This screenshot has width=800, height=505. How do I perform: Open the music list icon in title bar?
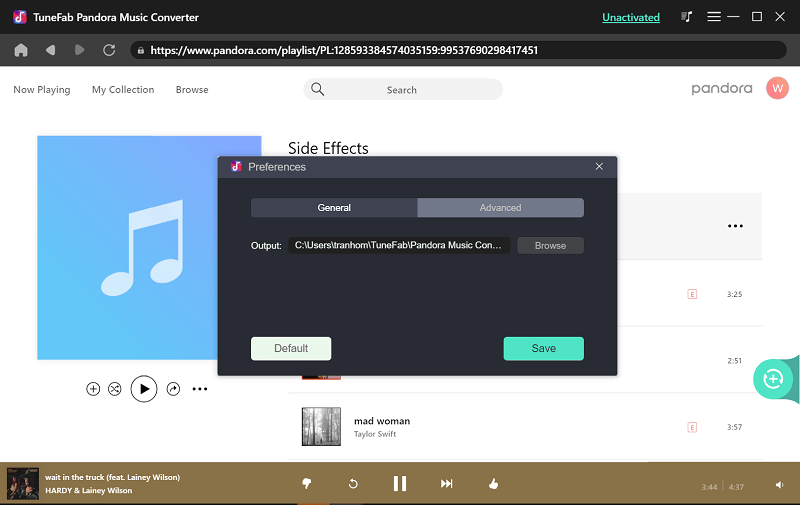click(x=687, y=17)
